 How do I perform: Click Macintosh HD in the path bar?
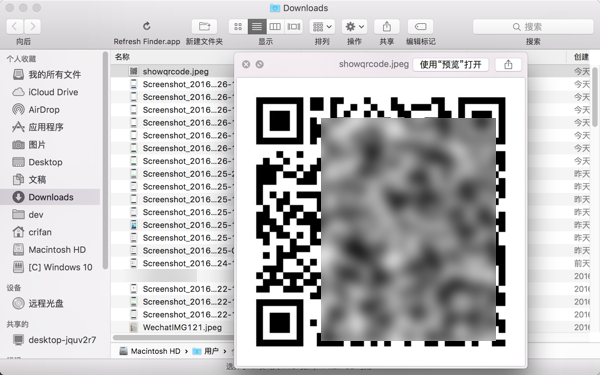150,351
